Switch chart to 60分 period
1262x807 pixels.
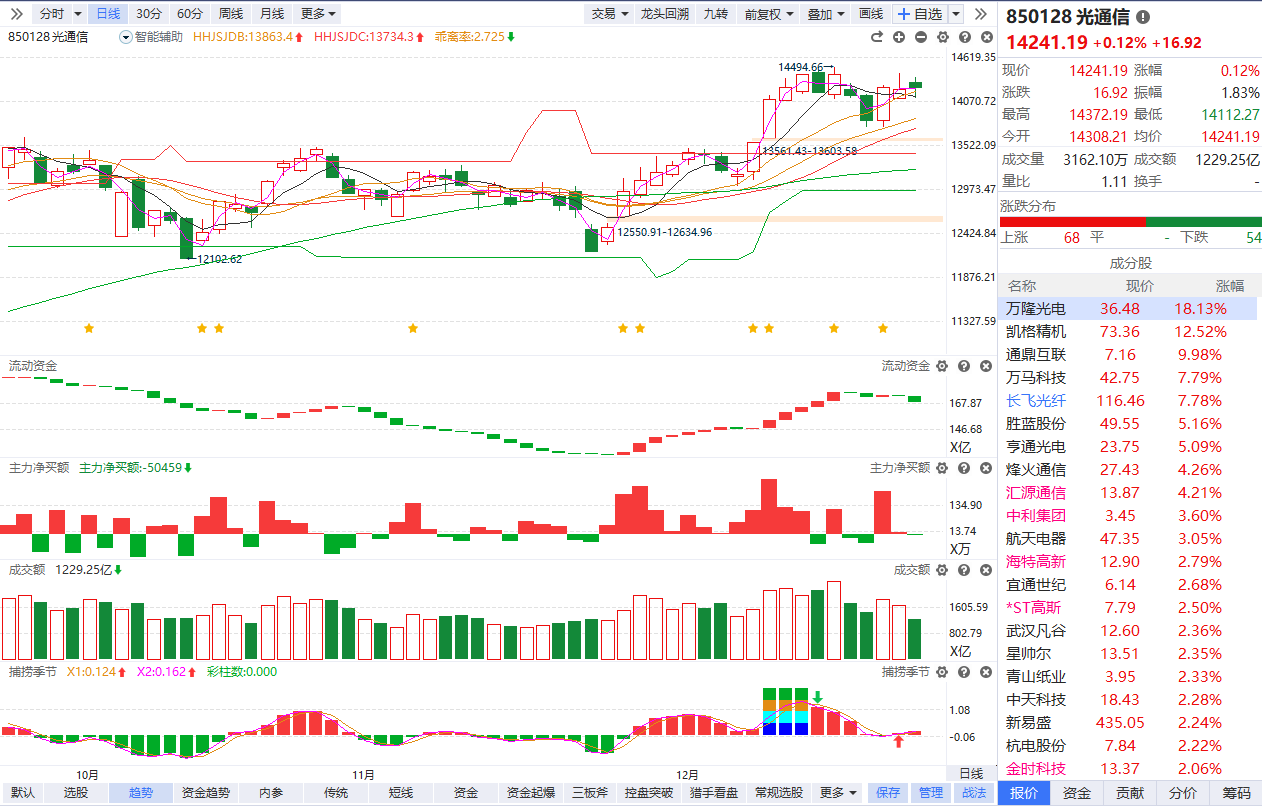(189, 13)
